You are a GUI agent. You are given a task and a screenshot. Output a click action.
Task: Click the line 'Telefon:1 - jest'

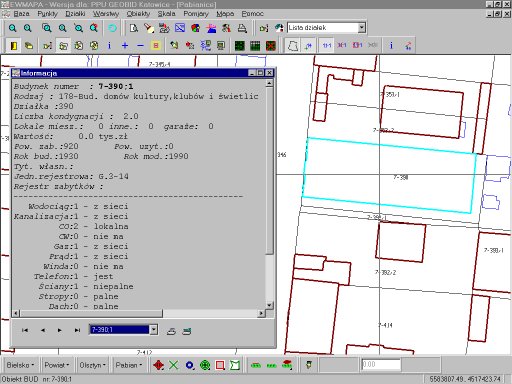pos(73,276)
